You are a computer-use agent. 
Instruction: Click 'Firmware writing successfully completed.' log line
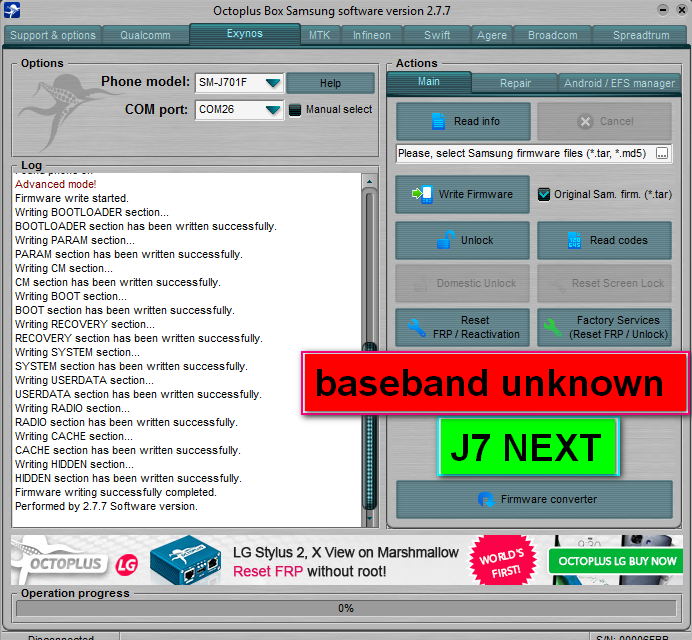point(116,492)
